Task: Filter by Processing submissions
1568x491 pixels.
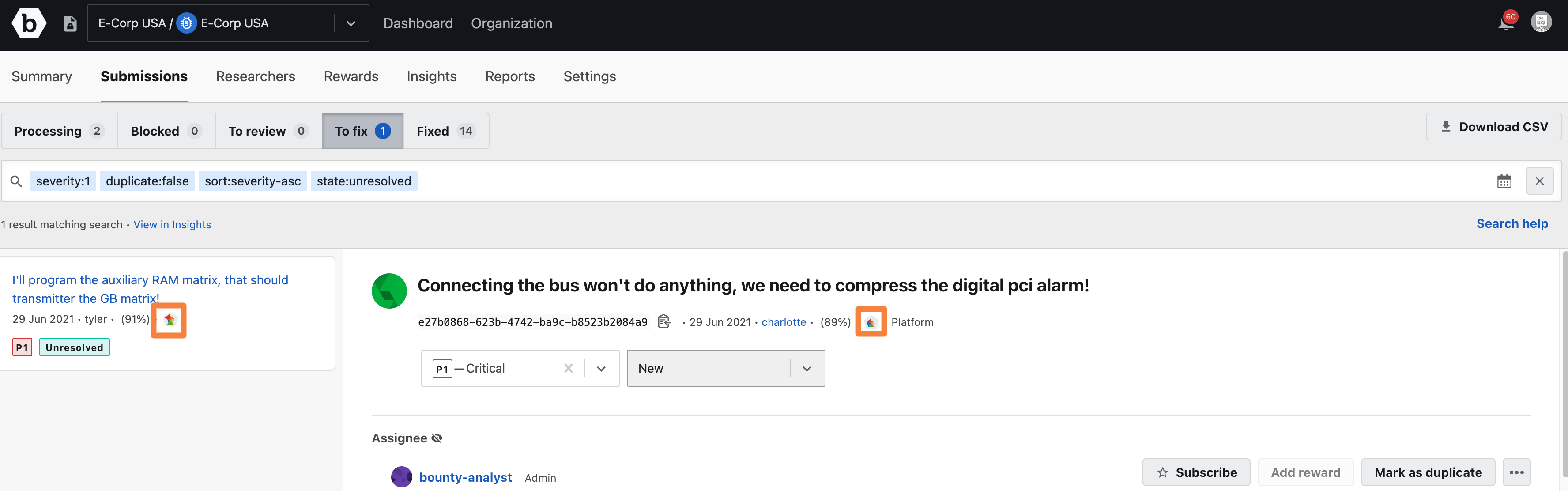Action: pyautogui.click(x=60, y=131)
